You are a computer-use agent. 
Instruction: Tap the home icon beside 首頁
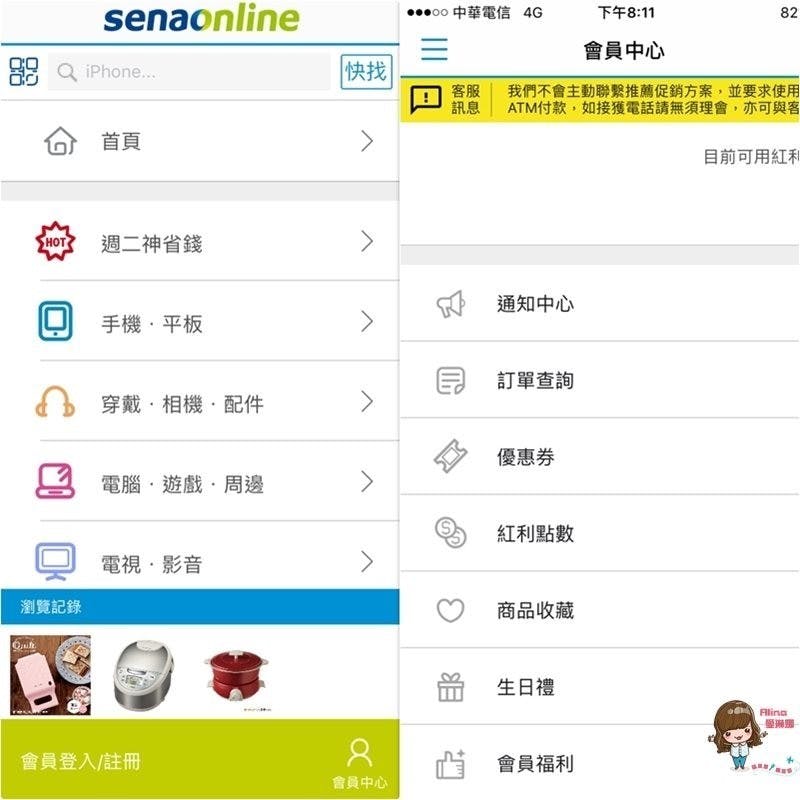click(x=61, y=141)
